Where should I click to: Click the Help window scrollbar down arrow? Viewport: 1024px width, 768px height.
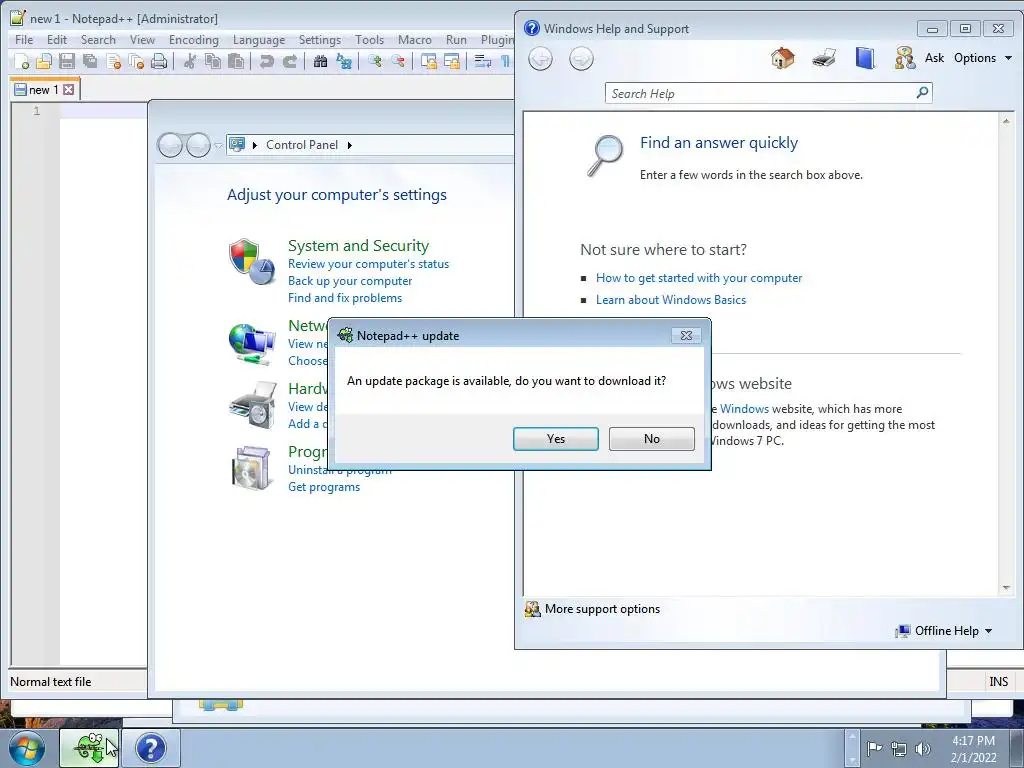tap(1006, 588)
